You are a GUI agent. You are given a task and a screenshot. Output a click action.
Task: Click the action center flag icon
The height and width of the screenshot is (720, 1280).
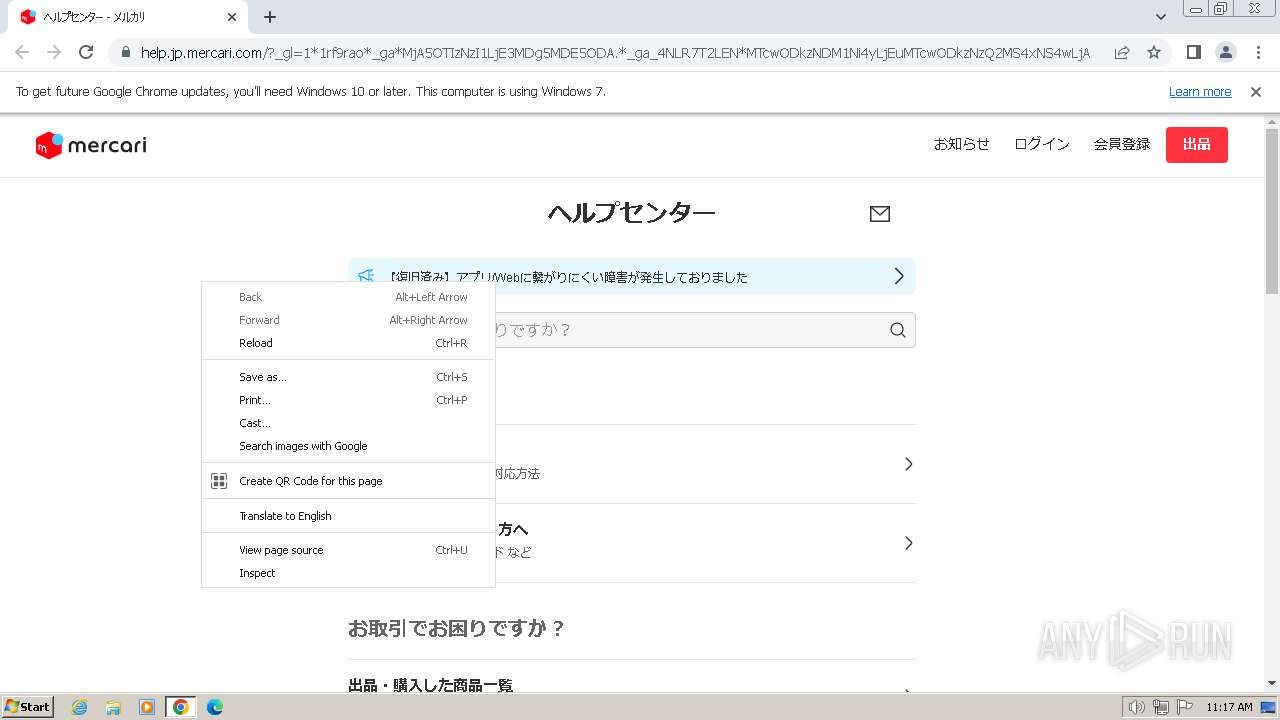1185,707
